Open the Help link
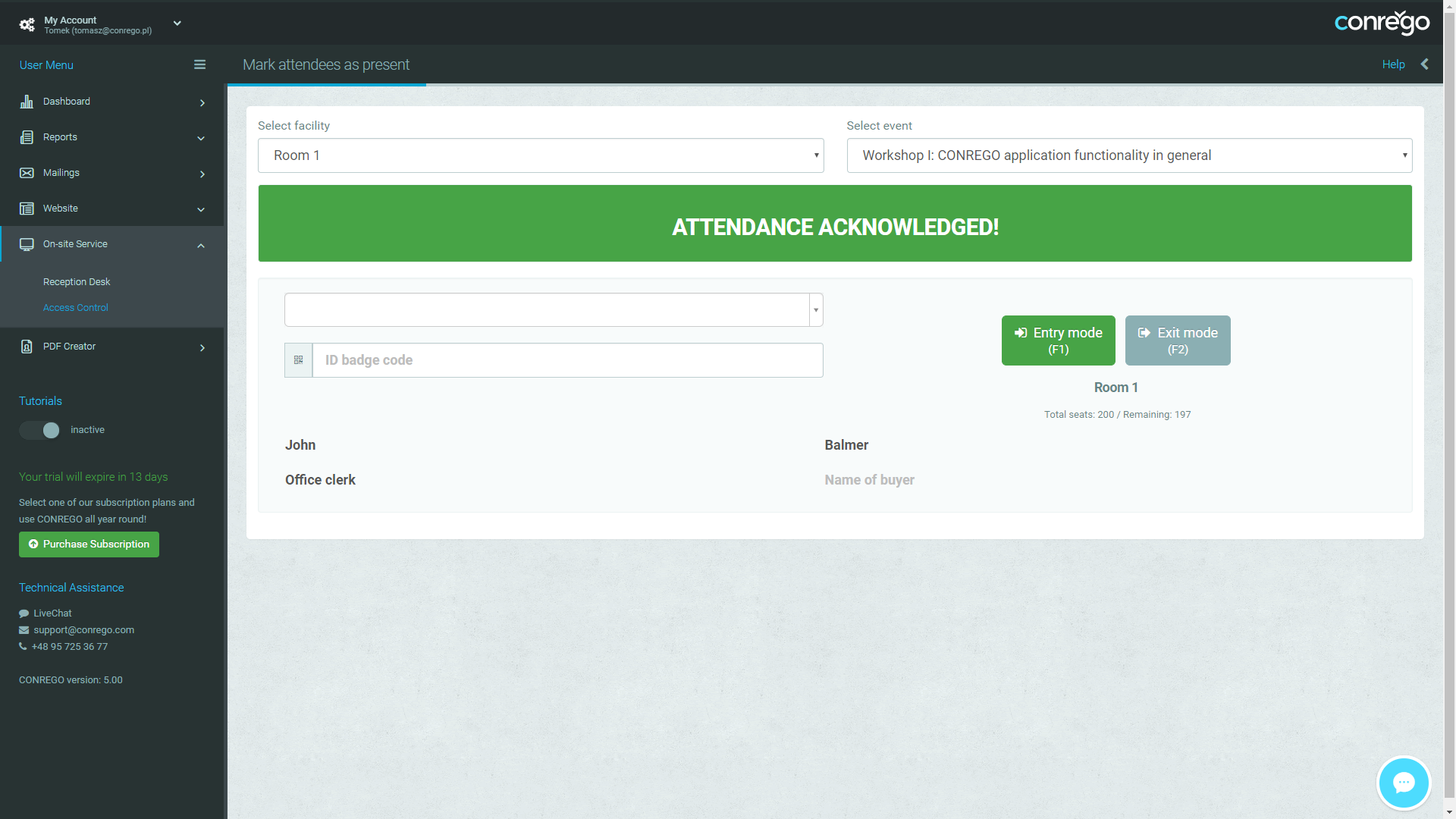 pos(1393,64)
